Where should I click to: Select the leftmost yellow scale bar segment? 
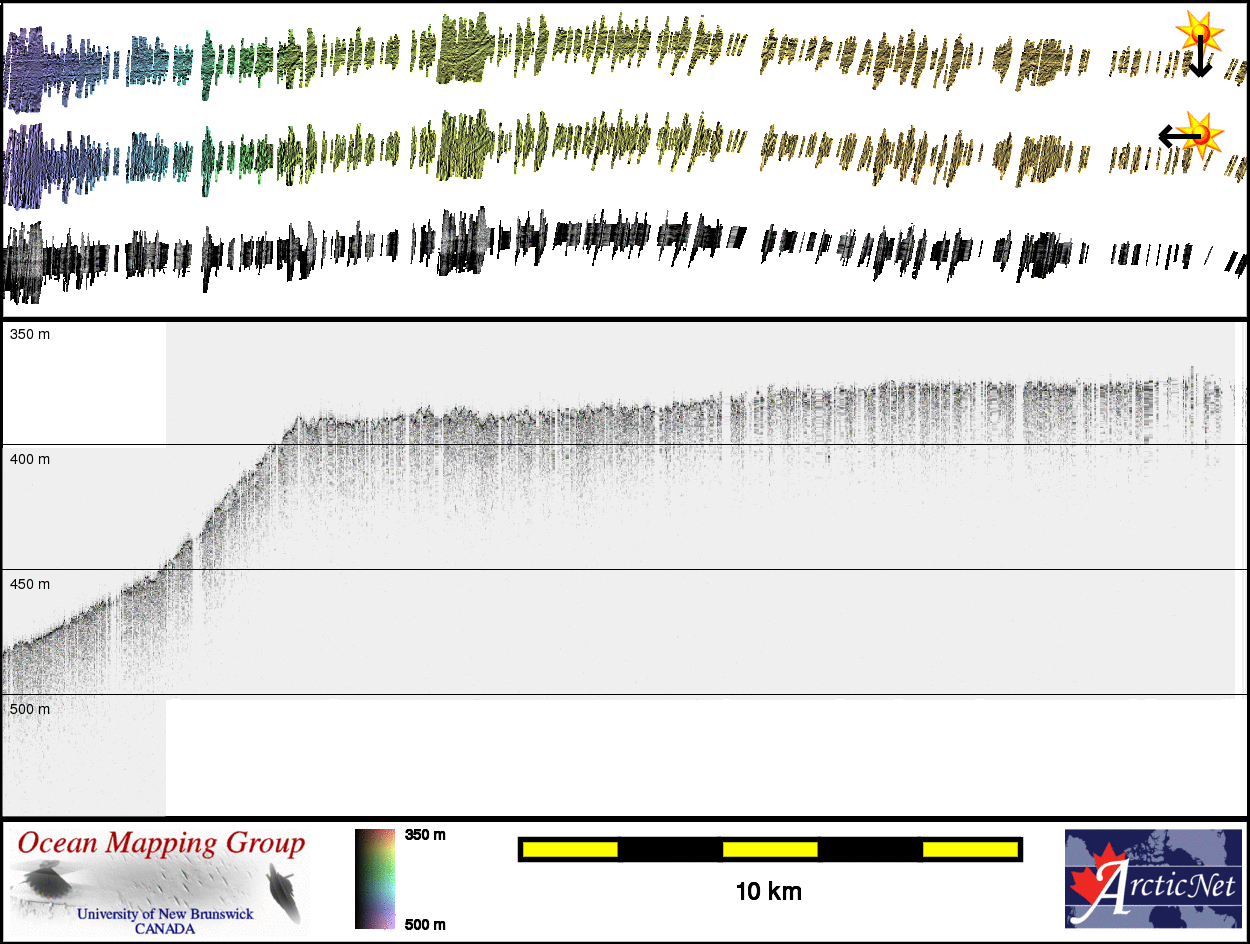pos(570,849)
